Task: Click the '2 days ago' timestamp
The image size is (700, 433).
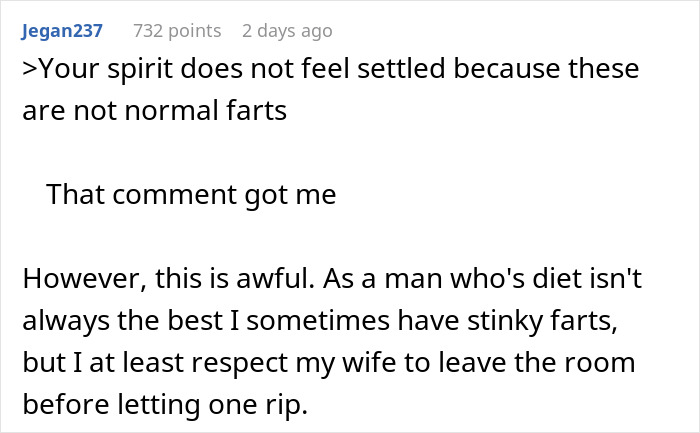Action: pyautogui.click(x=286, y=31)
